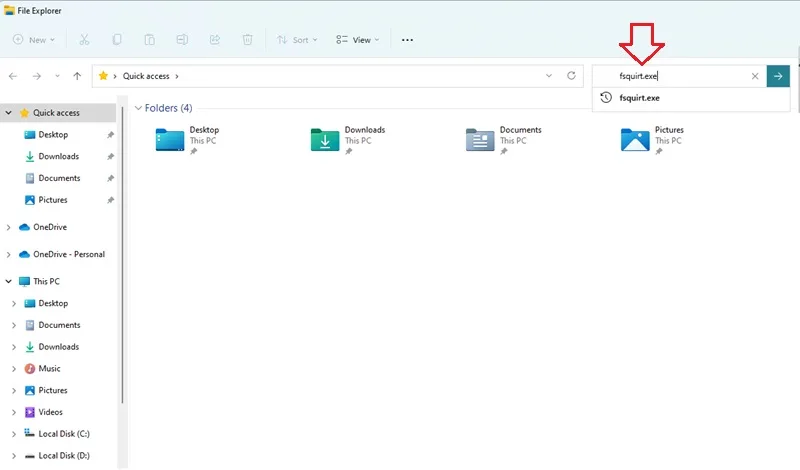The height and width of the screenshot is (470, 800).
Task: Open the View layout dropdown
Action: [x=358, y=40]
